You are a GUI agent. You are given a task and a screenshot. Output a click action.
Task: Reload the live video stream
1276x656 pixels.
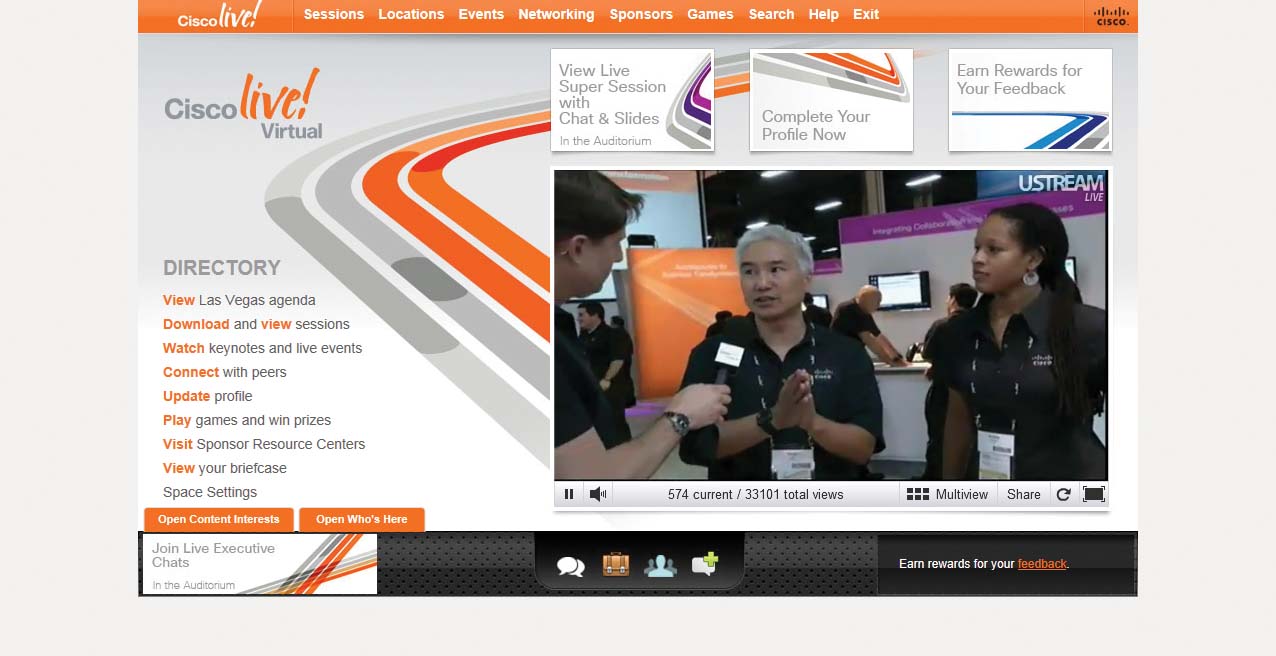click(x=1063, y=493)
